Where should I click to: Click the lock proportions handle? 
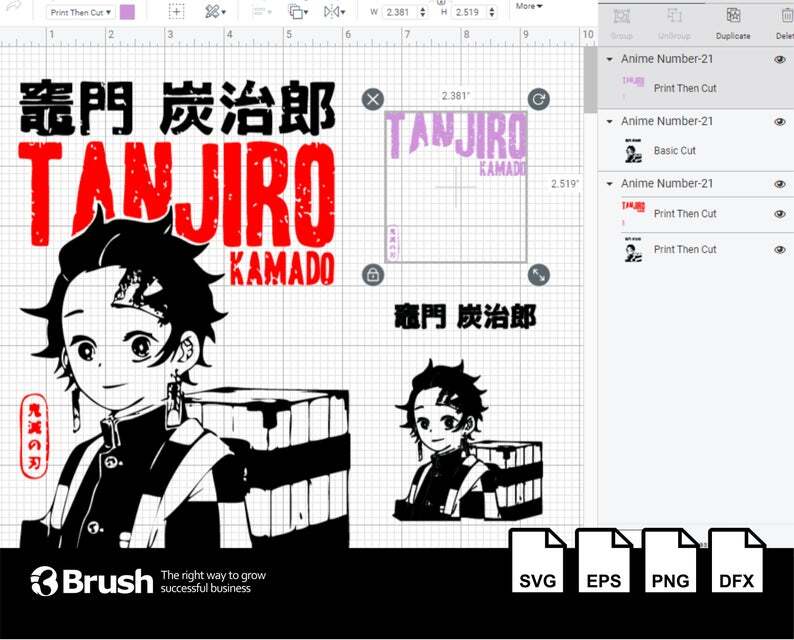pyautogui.click(x=373, y=275)
